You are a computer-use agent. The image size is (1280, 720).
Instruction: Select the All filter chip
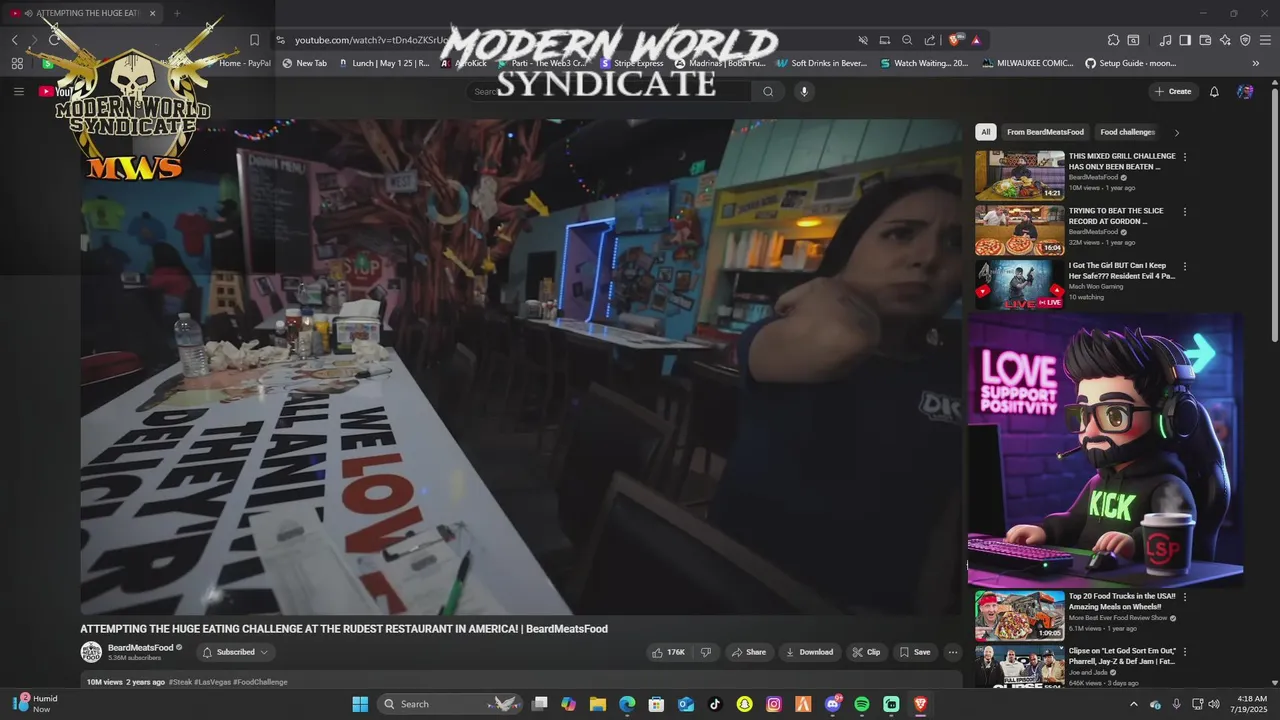[986, 132]
